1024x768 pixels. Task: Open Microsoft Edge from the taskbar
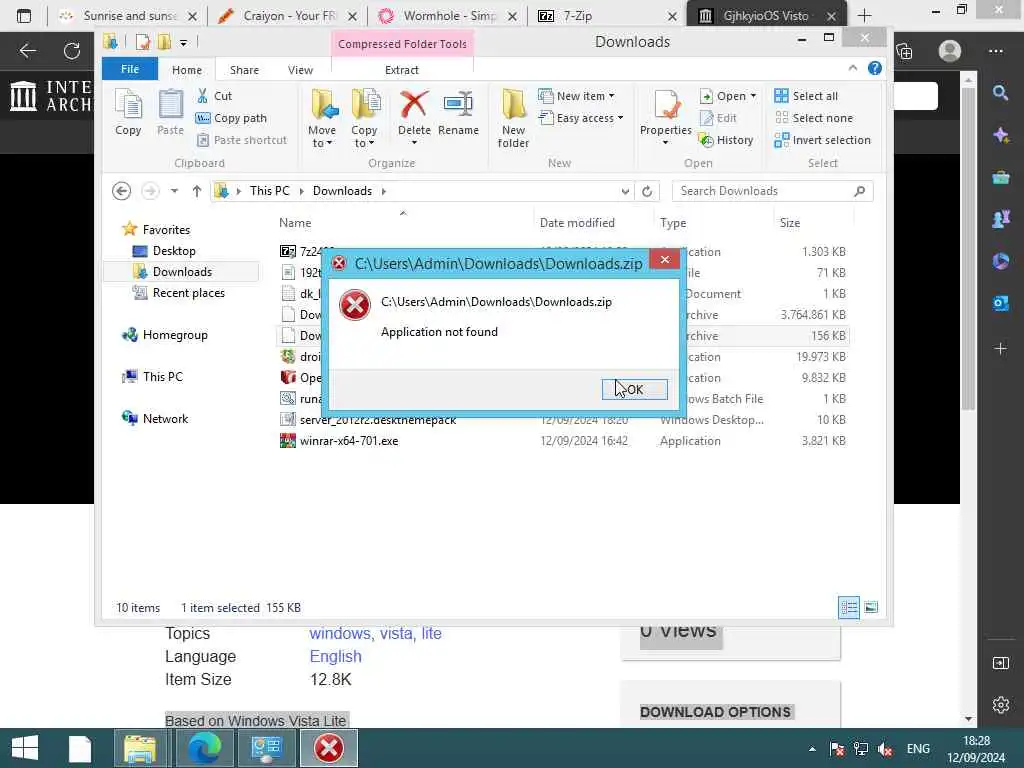click(204, 748)
